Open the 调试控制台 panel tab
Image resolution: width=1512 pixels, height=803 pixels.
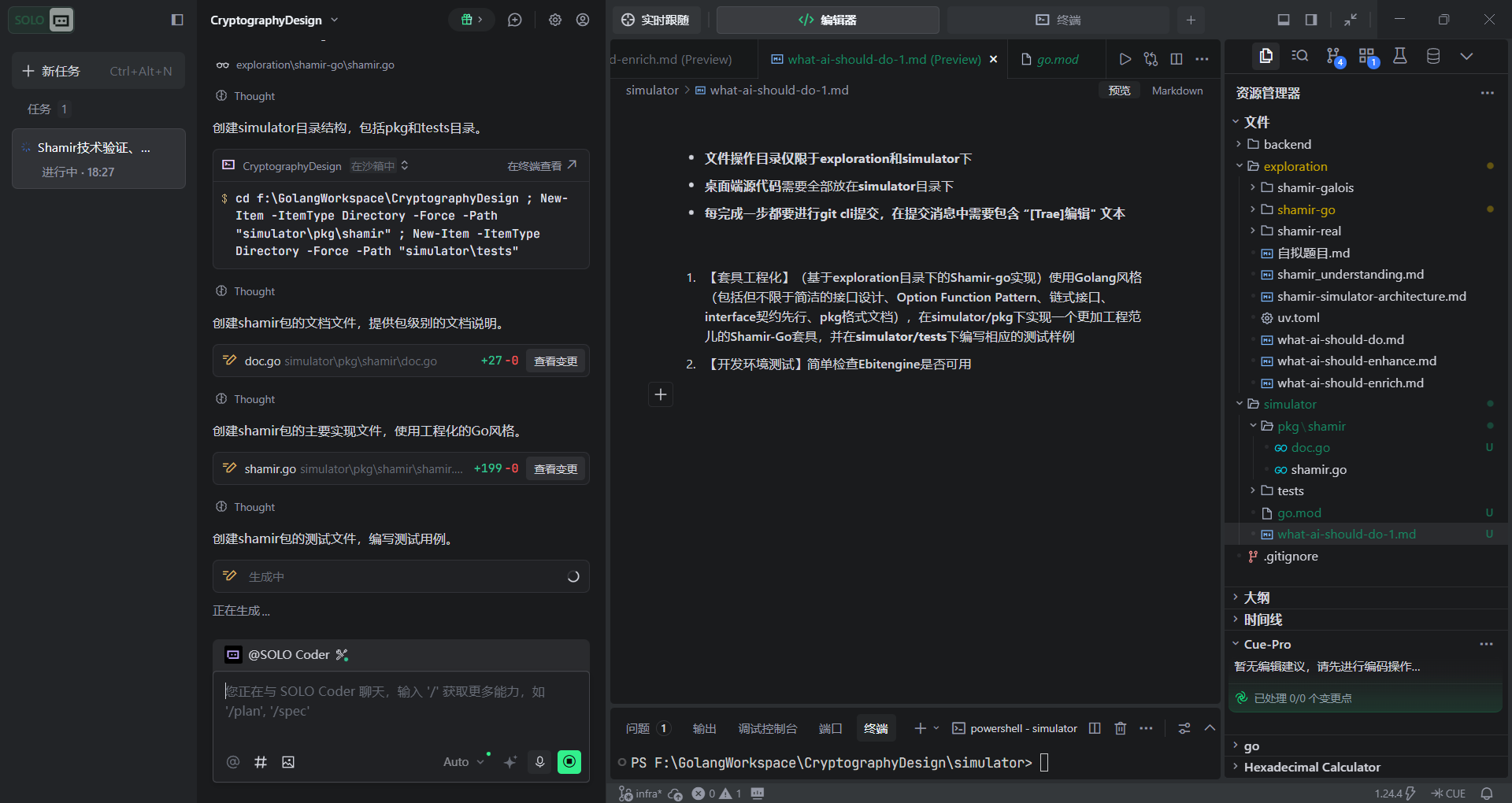767,728
